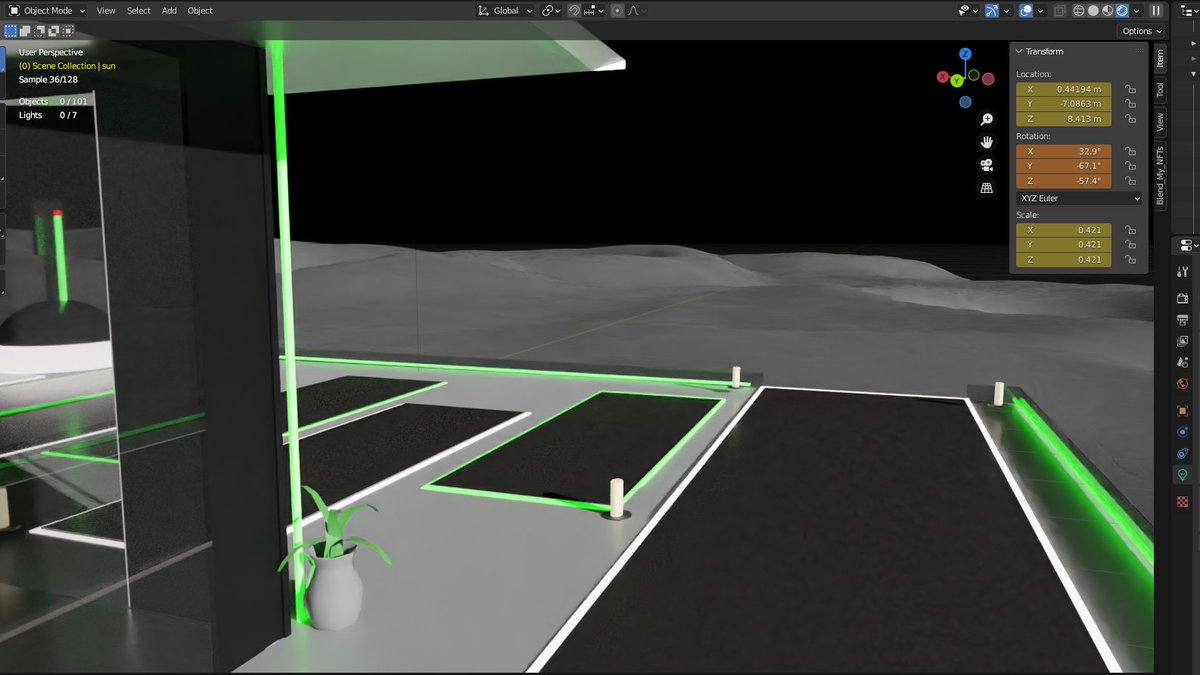Lock the Scale X value
The height and width of the screenshot is (675, 1200).
pyautogui.click(x=1130, y=230)
